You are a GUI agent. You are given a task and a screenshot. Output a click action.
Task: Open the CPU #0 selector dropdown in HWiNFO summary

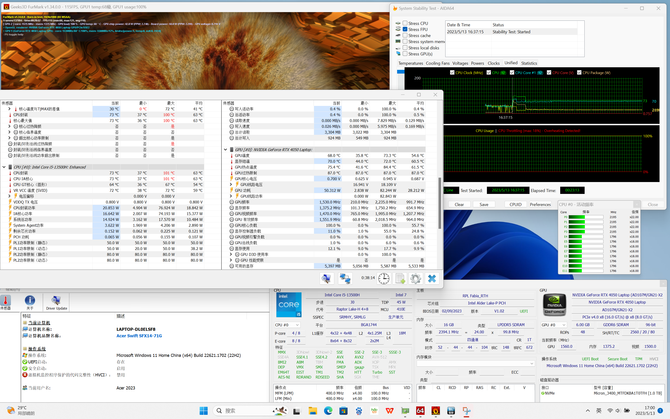287,325
